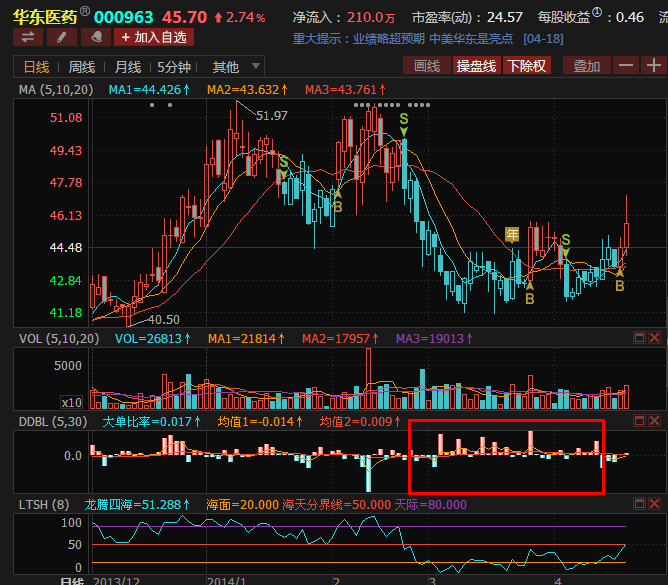Switch to the 5分钟 chart tab
Screen dimensions: 668x585
click(x=174, y=67)
